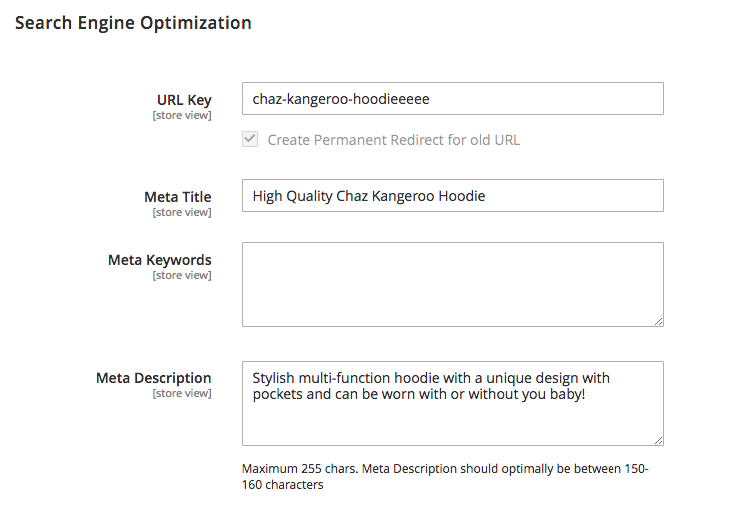
Task: Collapse the Search Engine Optimization section heading
Action: pyautogui.click(x=133, y=22)
